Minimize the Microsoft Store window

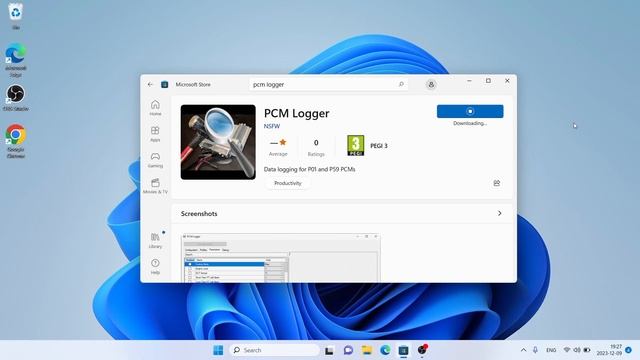(469, 81)
